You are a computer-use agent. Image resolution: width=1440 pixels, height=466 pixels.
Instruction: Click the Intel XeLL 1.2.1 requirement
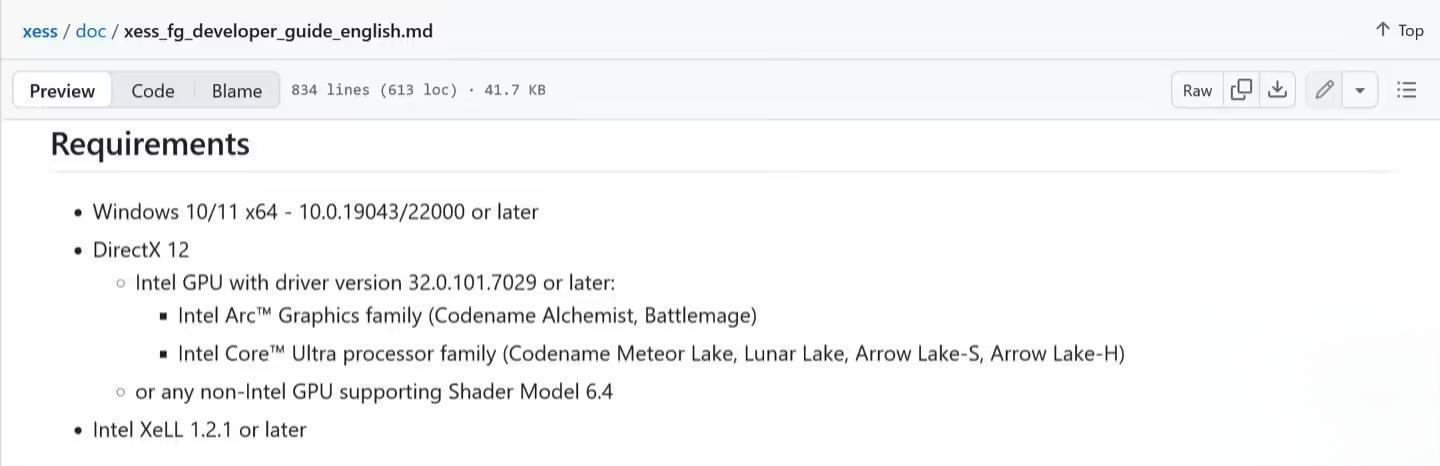pyautogui.click(x=199, y=430)
